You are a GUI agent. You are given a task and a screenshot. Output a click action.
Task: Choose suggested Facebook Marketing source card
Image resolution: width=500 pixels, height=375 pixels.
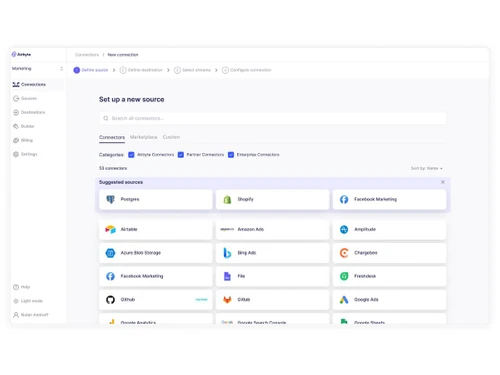(389, 199)
